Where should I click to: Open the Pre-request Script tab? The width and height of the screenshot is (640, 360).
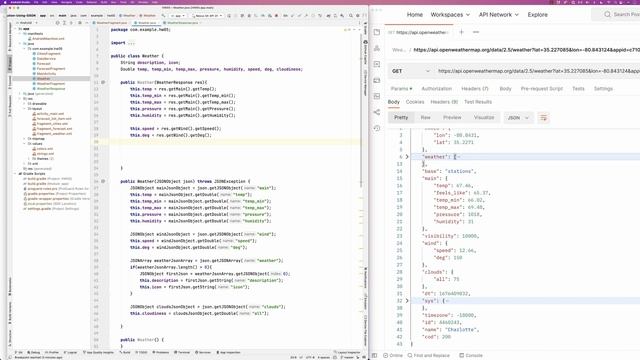click(542, 89)
